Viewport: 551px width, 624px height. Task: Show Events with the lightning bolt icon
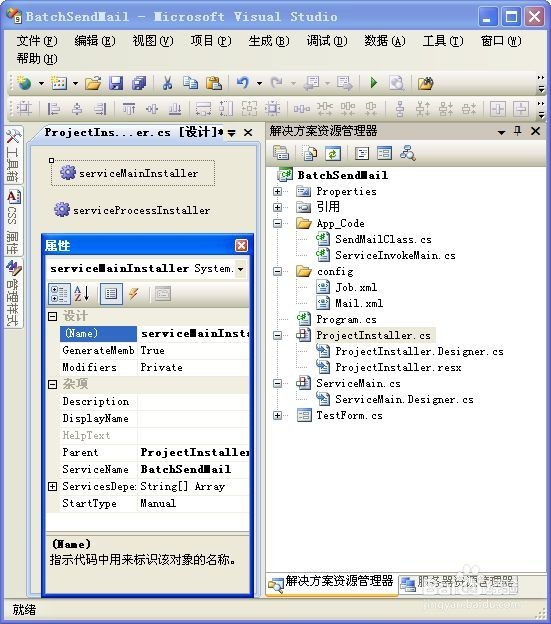click(x=134, y=294)
